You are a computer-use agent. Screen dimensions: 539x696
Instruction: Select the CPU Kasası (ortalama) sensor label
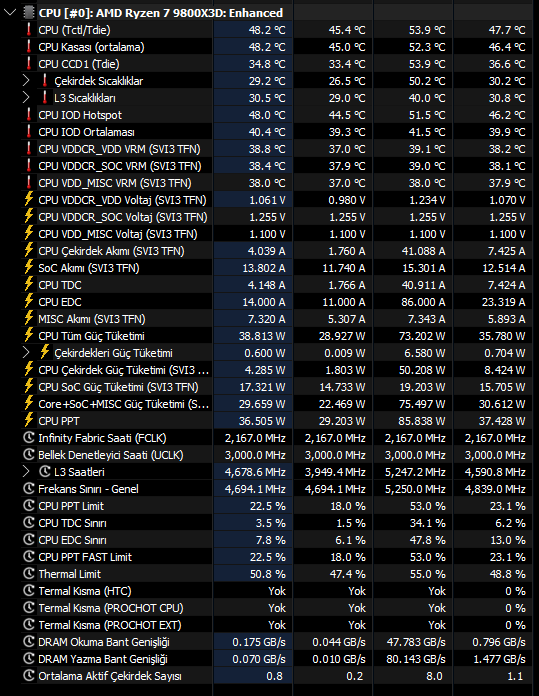[91, 47]
